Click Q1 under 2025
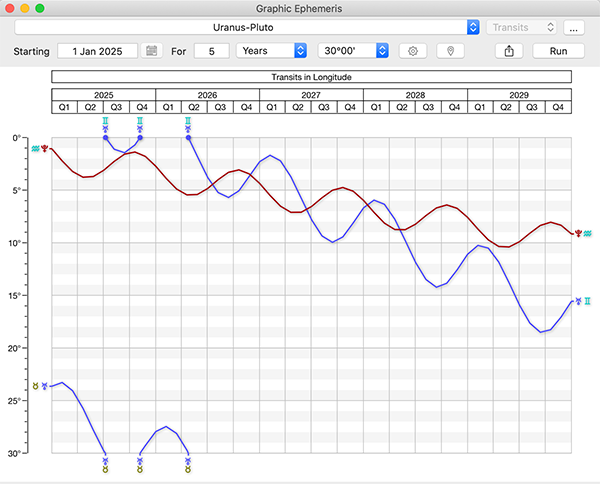 click(x=64, y=107)
